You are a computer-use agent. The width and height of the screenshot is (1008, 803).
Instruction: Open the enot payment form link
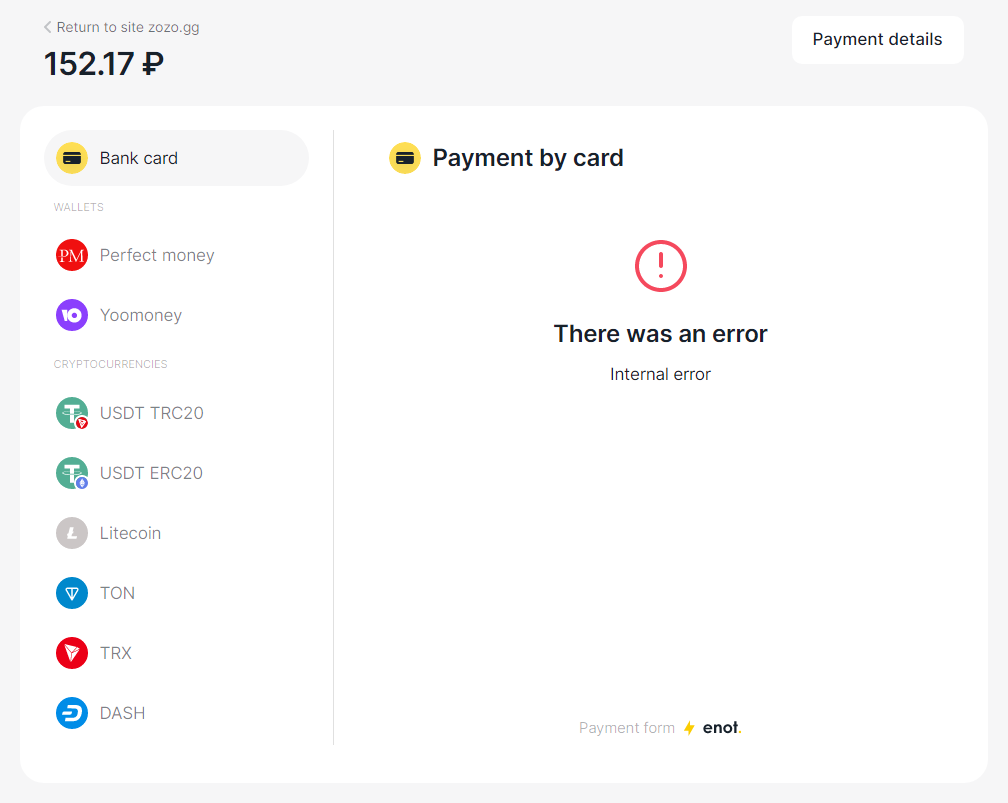point(720,728)
